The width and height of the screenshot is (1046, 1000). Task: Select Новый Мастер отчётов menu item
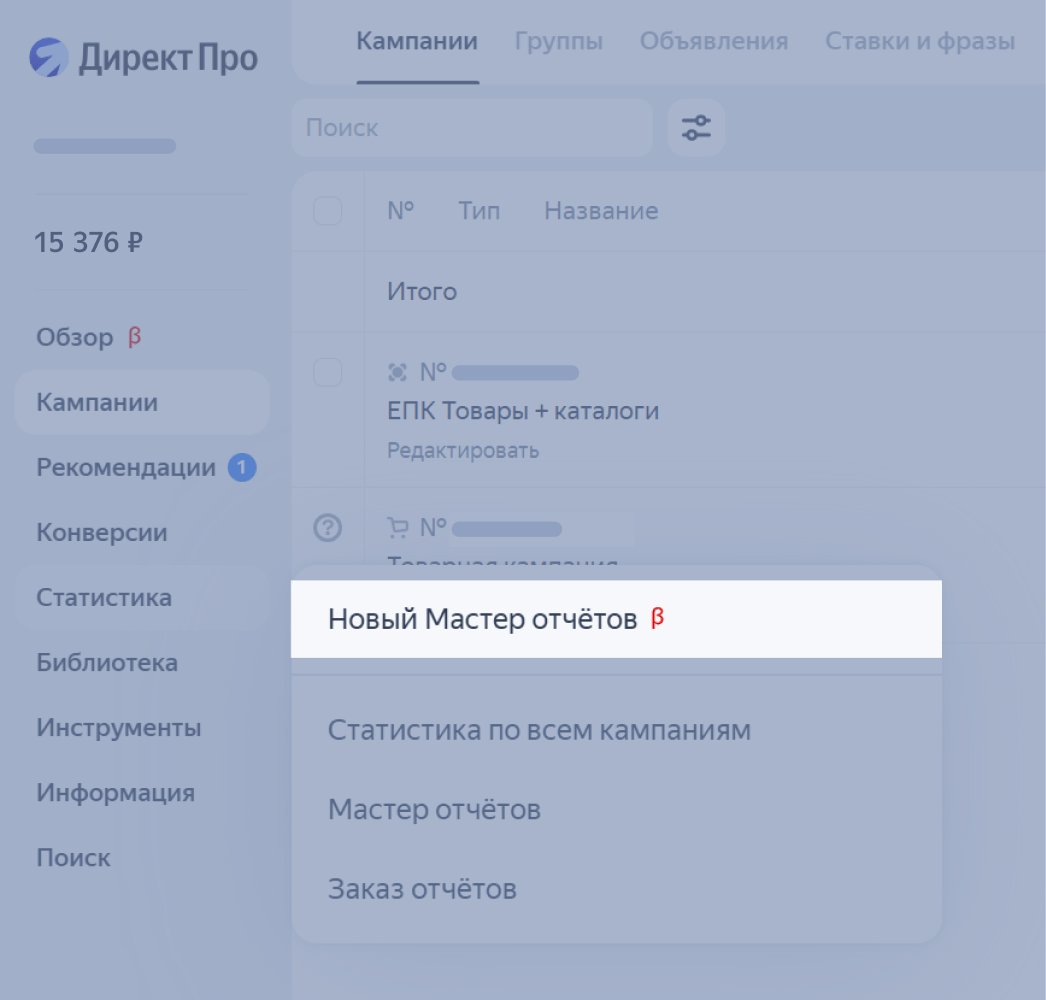[482, 619]
